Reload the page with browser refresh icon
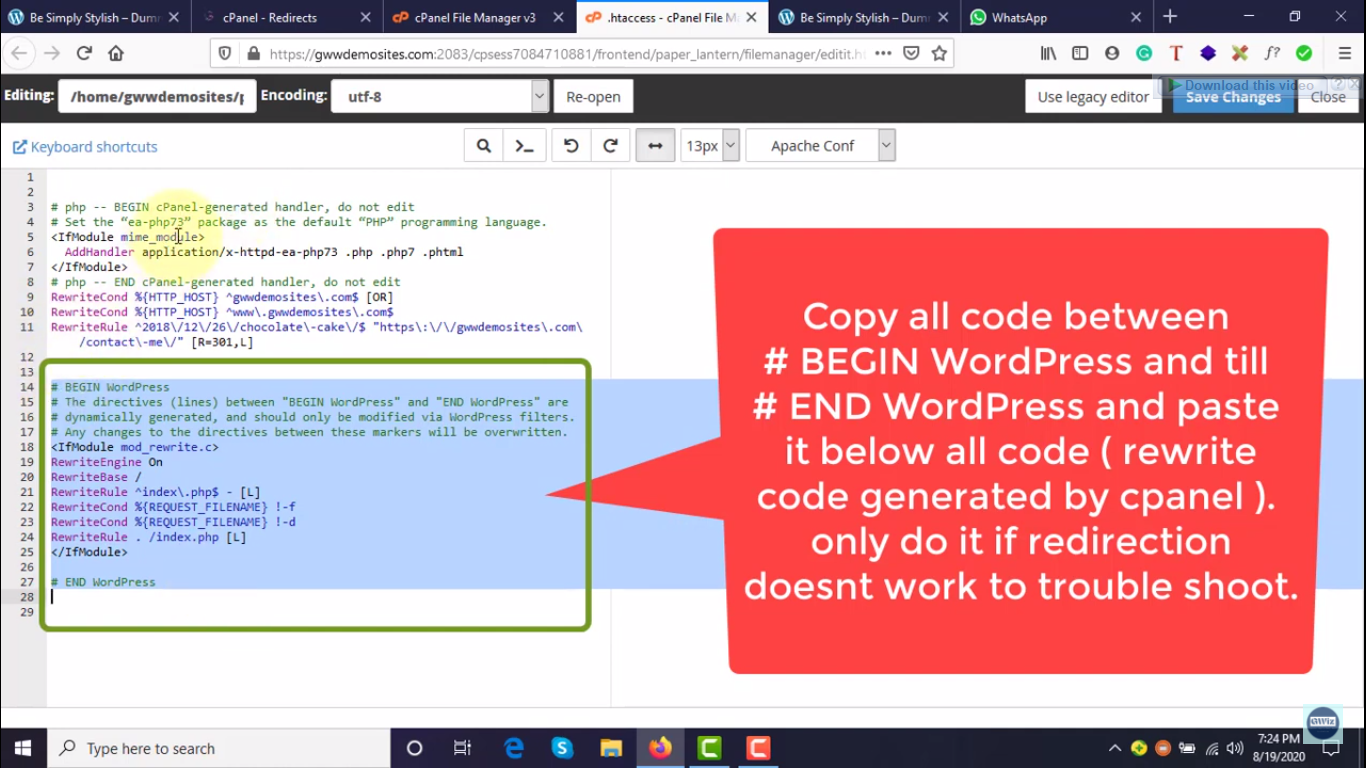 pos(84,54)
